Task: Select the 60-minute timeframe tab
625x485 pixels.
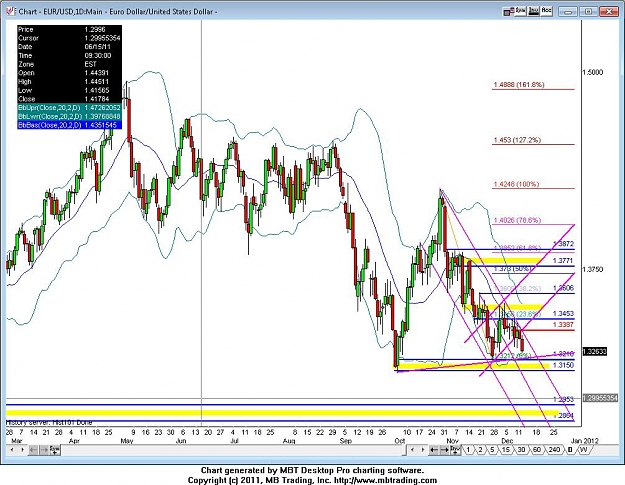Action: coord(537,450)
